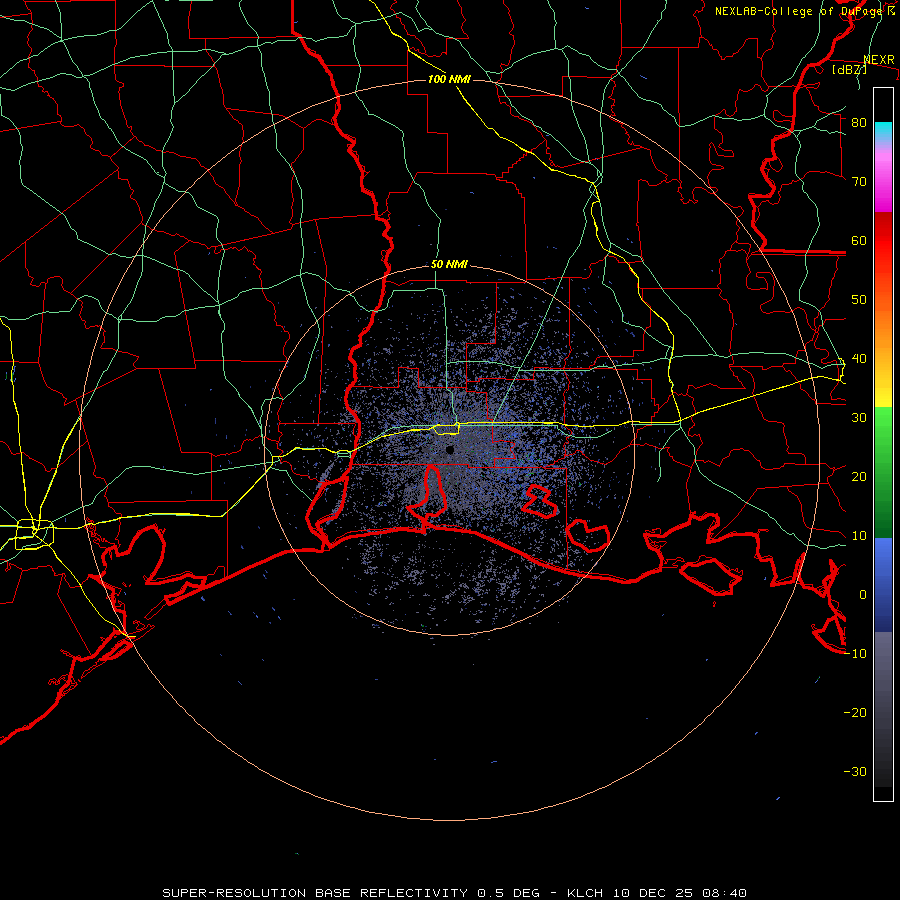
Task: Select the 30 dBZ scale value
Action: 859,418
